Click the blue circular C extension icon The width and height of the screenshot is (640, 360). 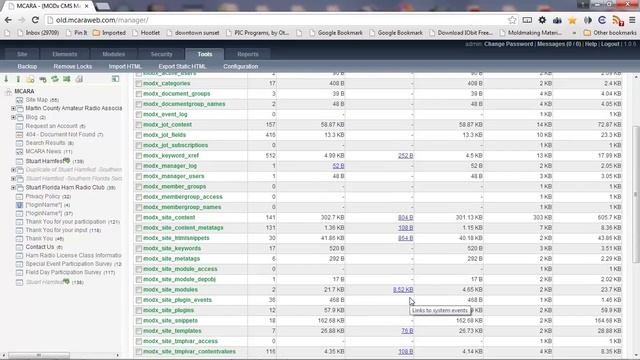tap(602, 20)
